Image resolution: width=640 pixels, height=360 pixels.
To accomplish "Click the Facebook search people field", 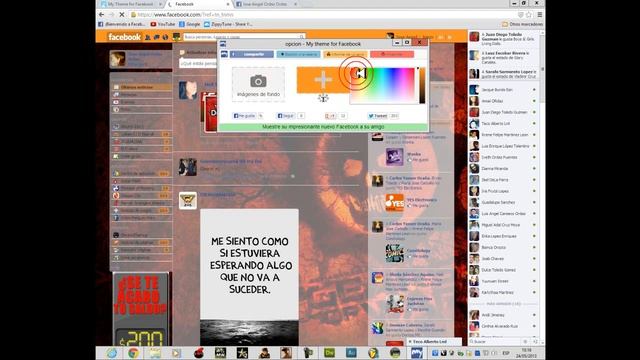I will [244, 37].
